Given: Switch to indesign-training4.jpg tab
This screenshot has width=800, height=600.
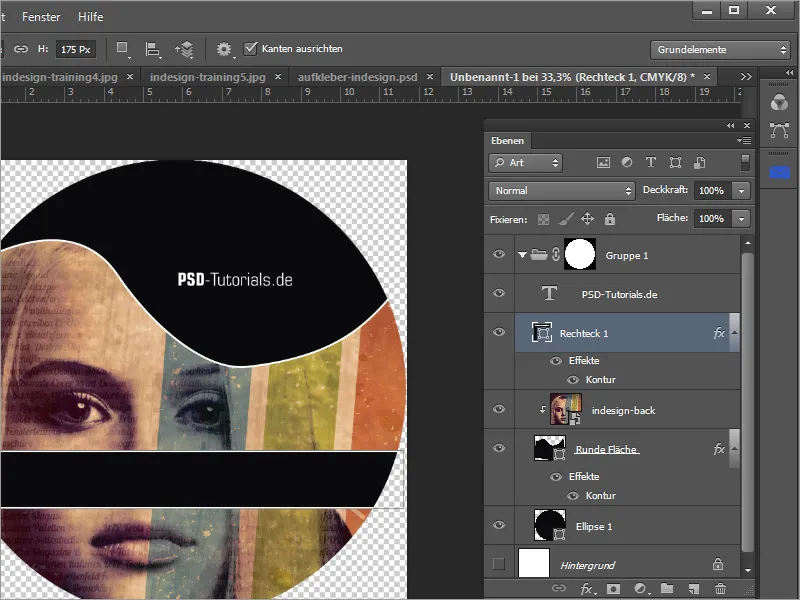Looking at the screenshot, I should (60, 77).
